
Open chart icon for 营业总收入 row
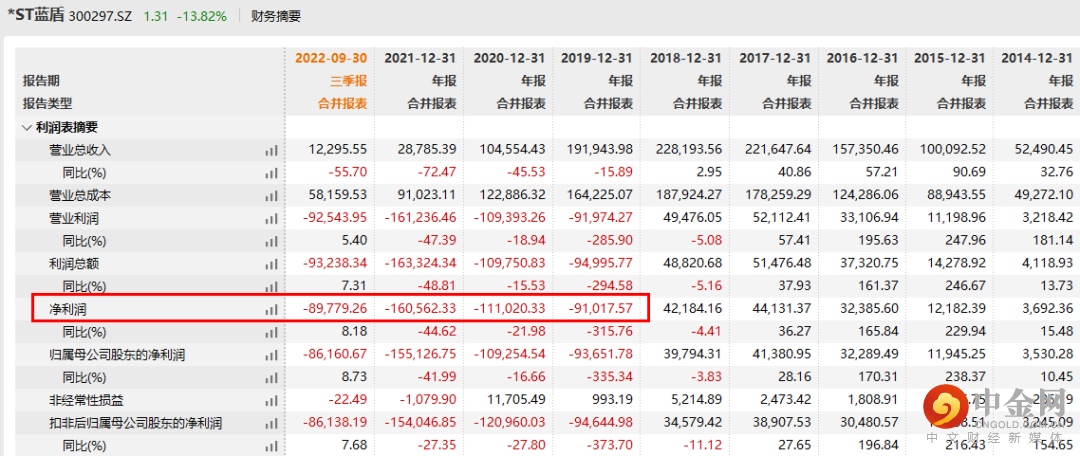[271, 150]
